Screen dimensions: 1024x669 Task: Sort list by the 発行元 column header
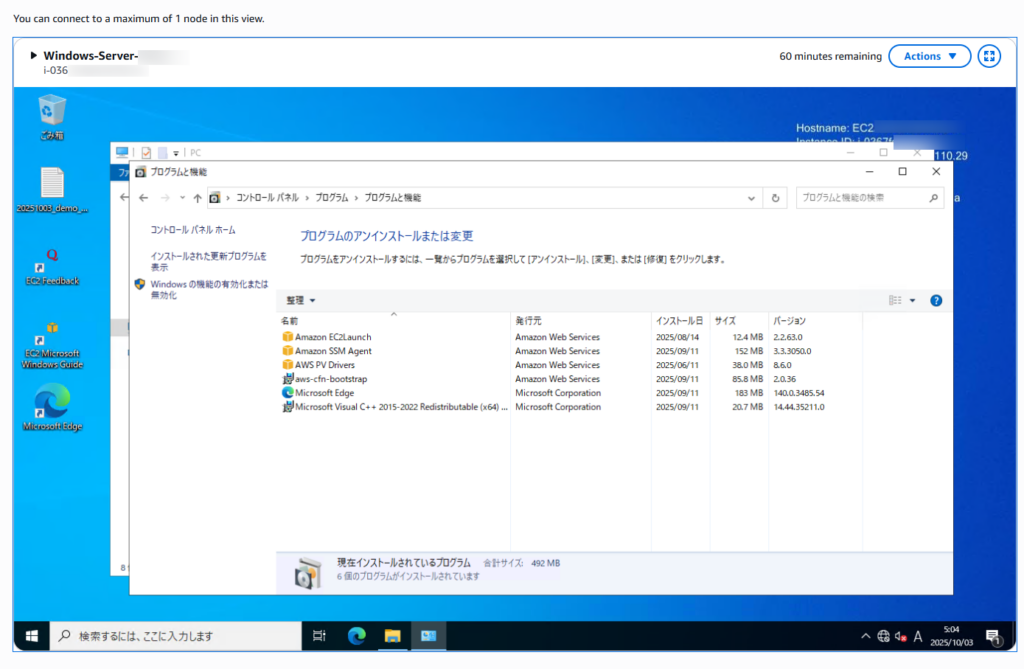click(528, 321)
